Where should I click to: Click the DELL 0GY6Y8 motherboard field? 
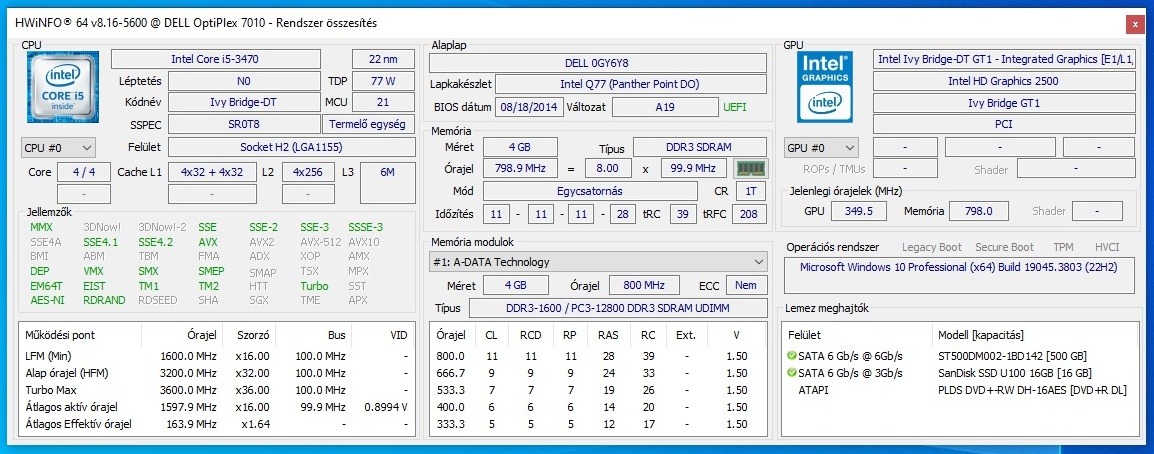coord(597,63)
